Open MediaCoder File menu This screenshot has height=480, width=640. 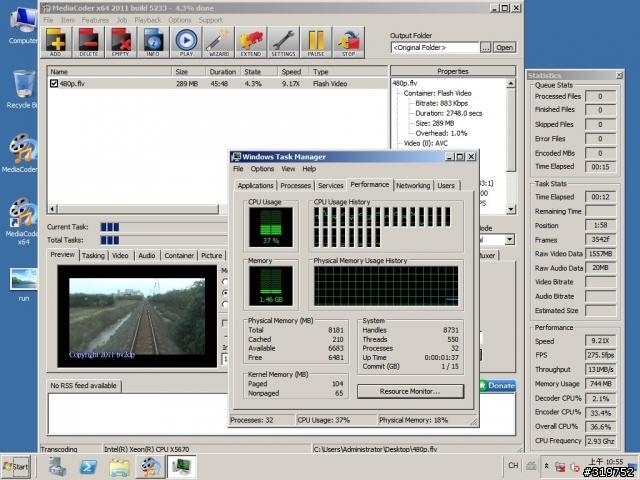click(x=48, y=20)
